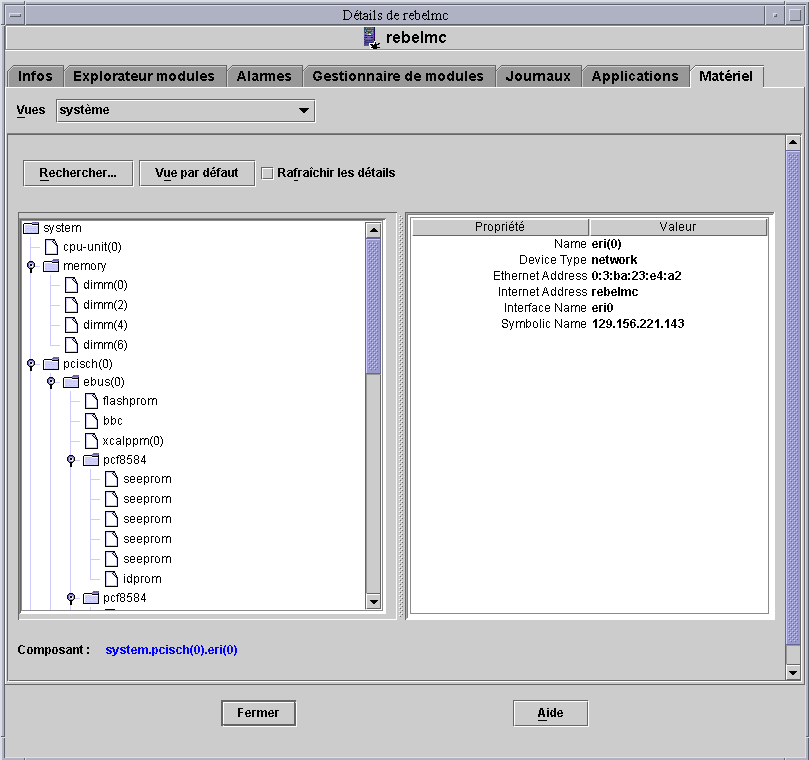The image size is (809, 760).
Task: Click the dimm(2) file icon
Action: [x=71, y=305]
